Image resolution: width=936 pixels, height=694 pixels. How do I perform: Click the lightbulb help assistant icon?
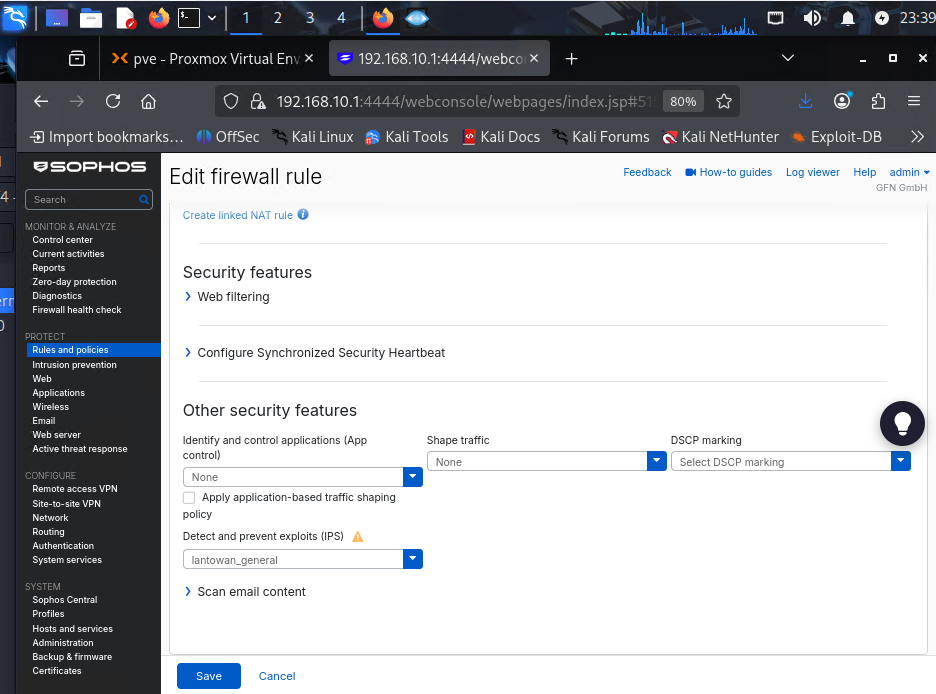902,423
